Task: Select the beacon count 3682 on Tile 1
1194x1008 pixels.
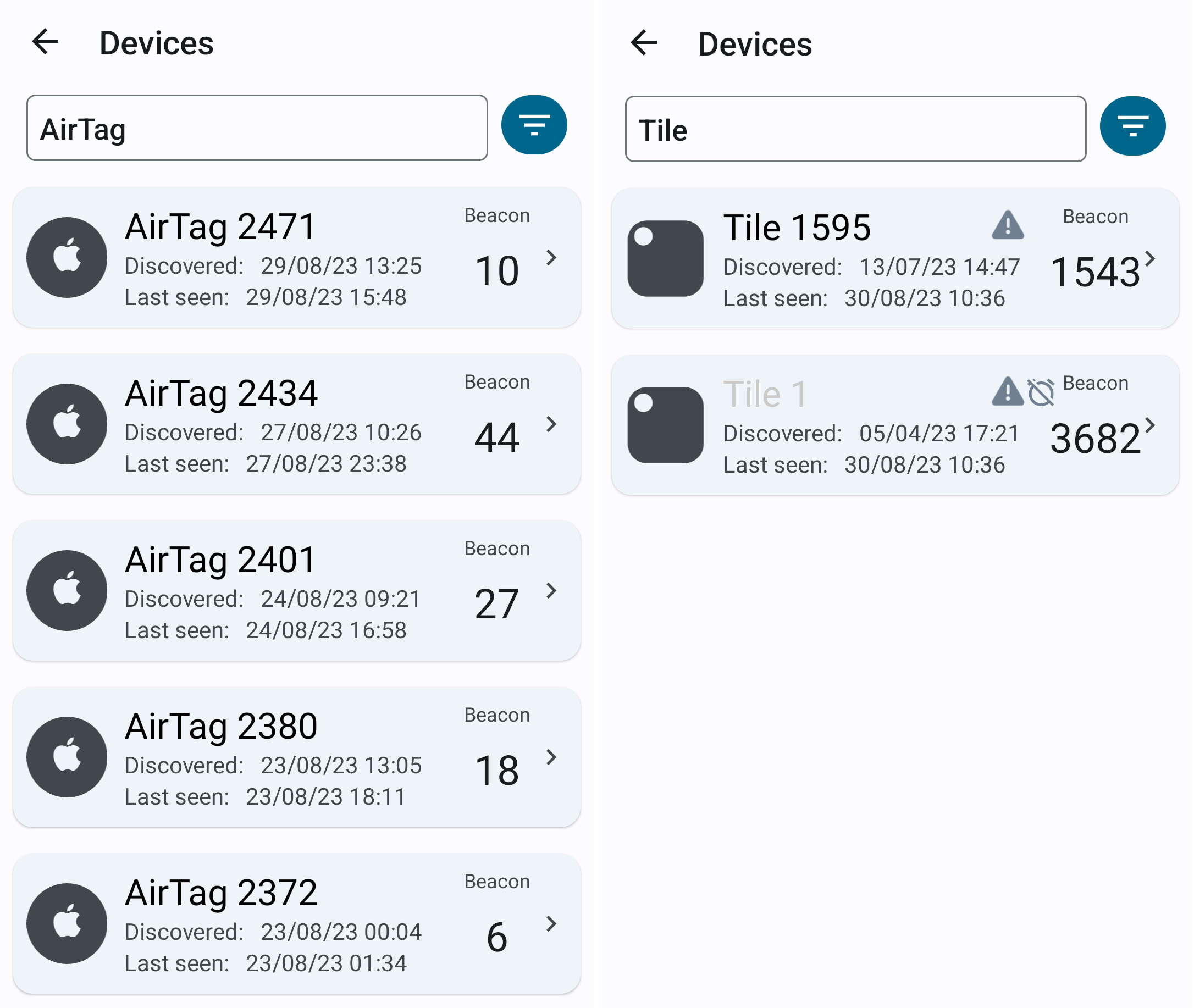Action: [x=1096, y=439]
